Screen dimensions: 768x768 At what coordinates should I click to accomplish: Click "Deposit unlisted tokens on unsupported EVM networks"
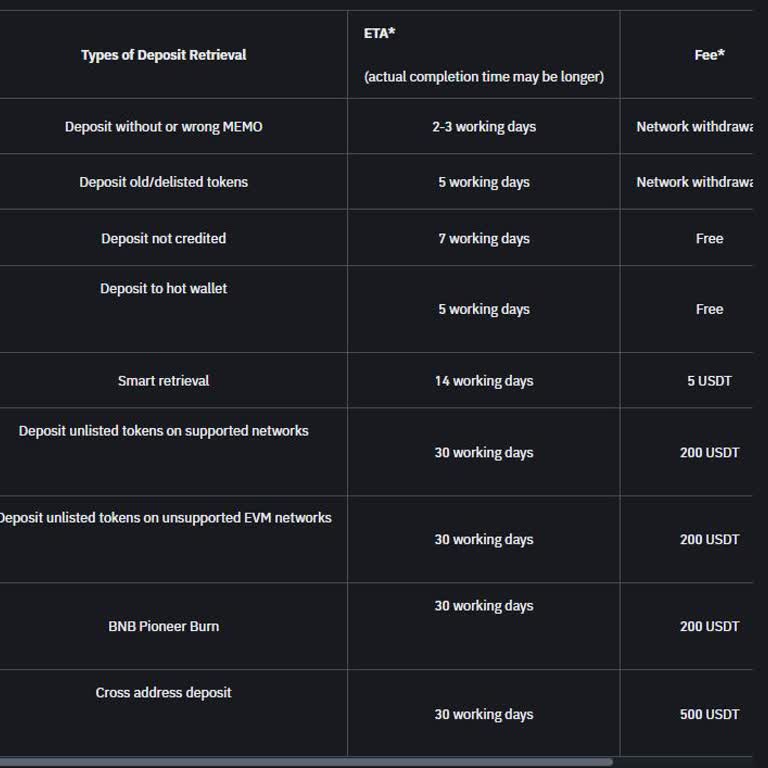(x=165, y=518)
